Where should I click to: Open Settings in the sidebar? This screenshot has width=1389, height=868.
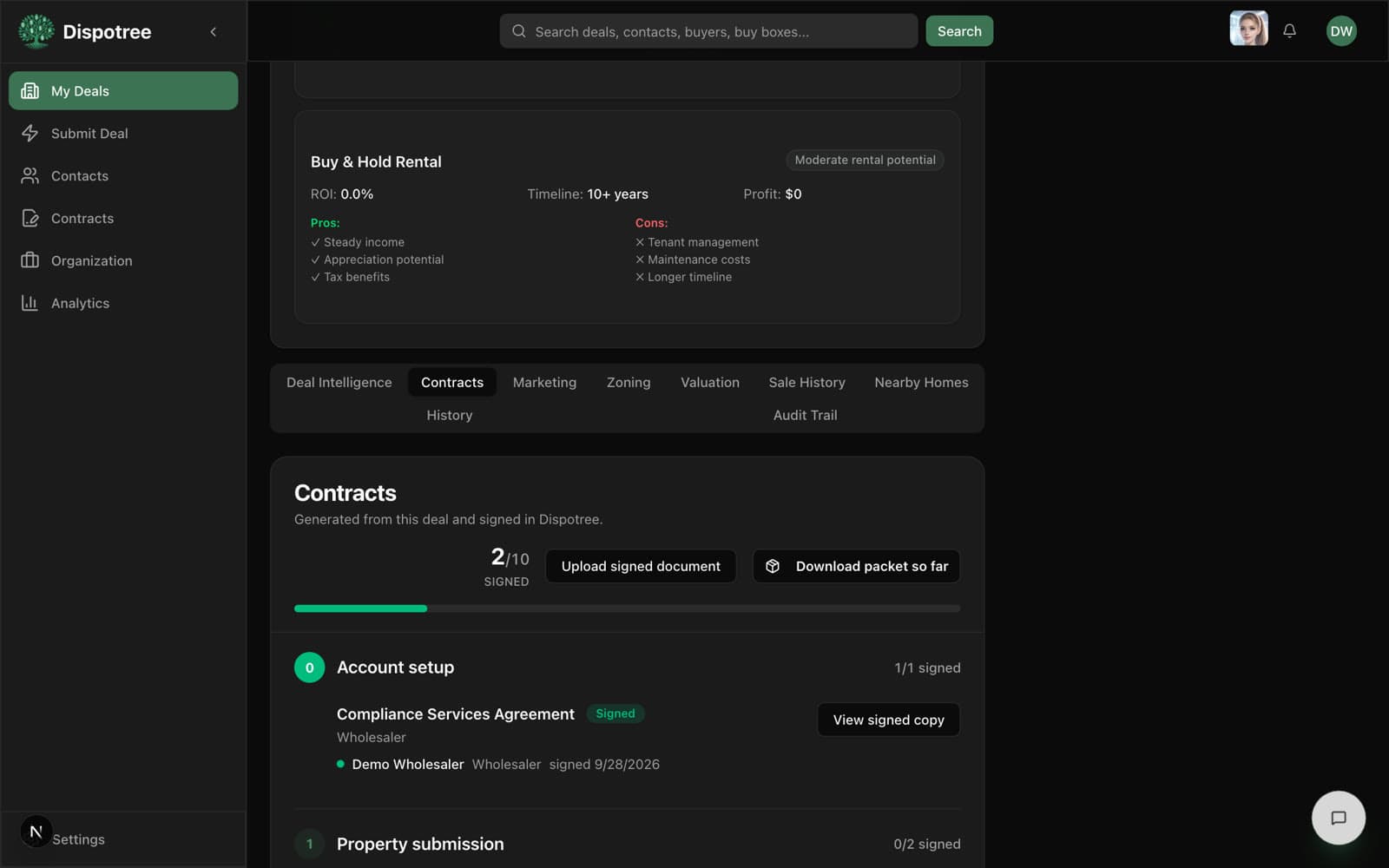click(x=78, y=839)
